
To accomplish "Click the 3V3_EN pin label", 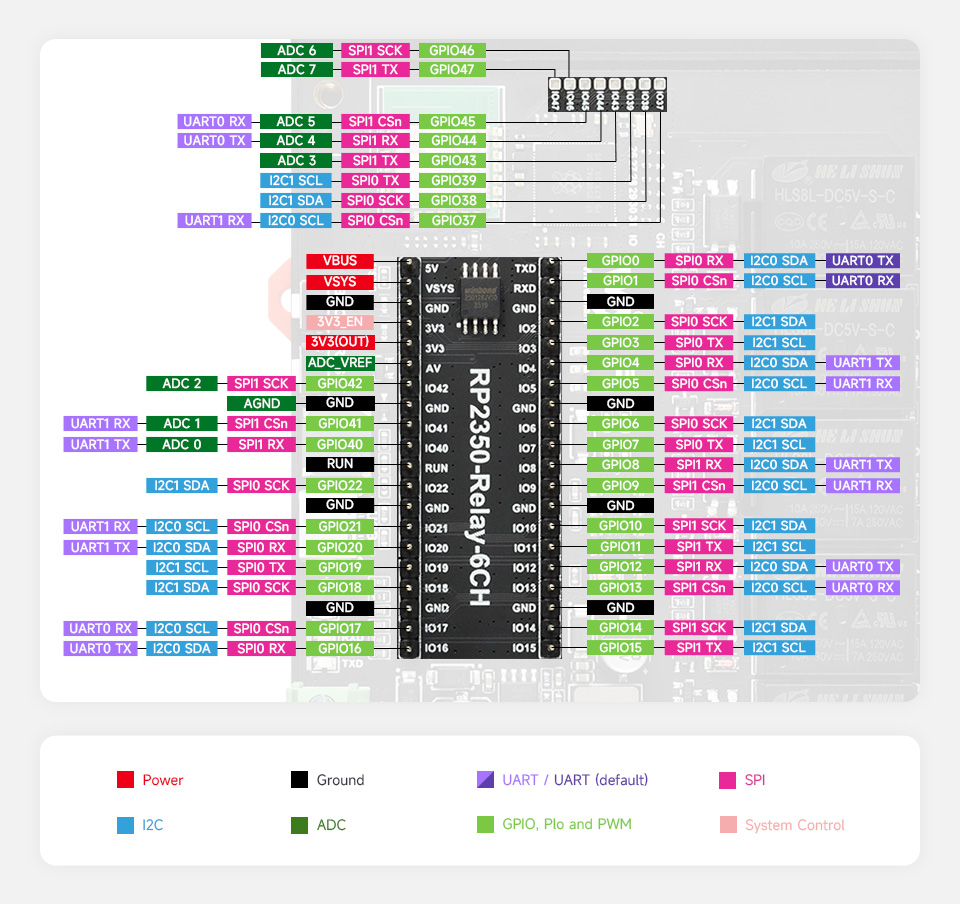I will (x=338, y=321).
